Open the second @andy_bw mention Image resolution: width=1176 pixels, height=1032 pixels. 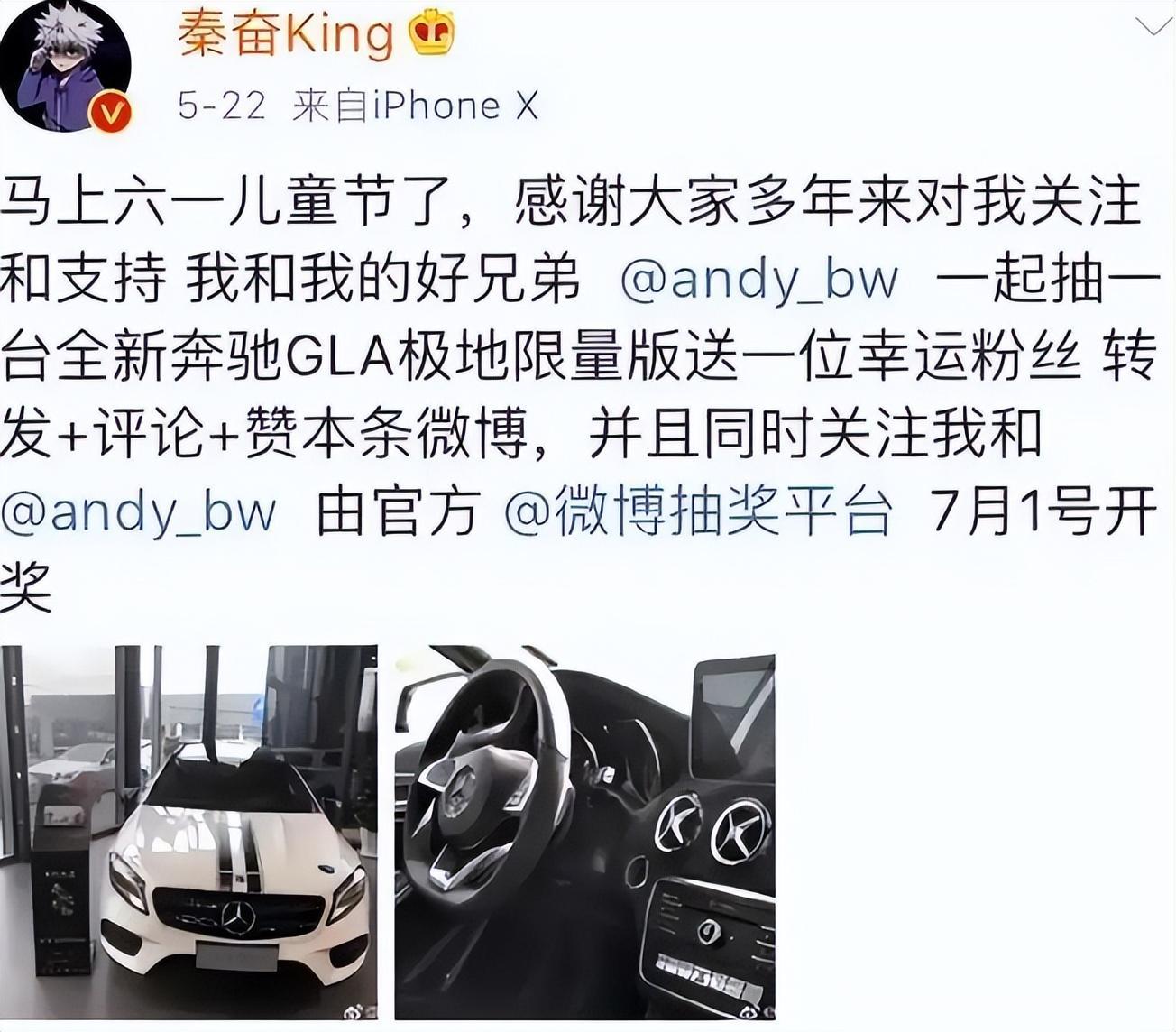(138, 512)
